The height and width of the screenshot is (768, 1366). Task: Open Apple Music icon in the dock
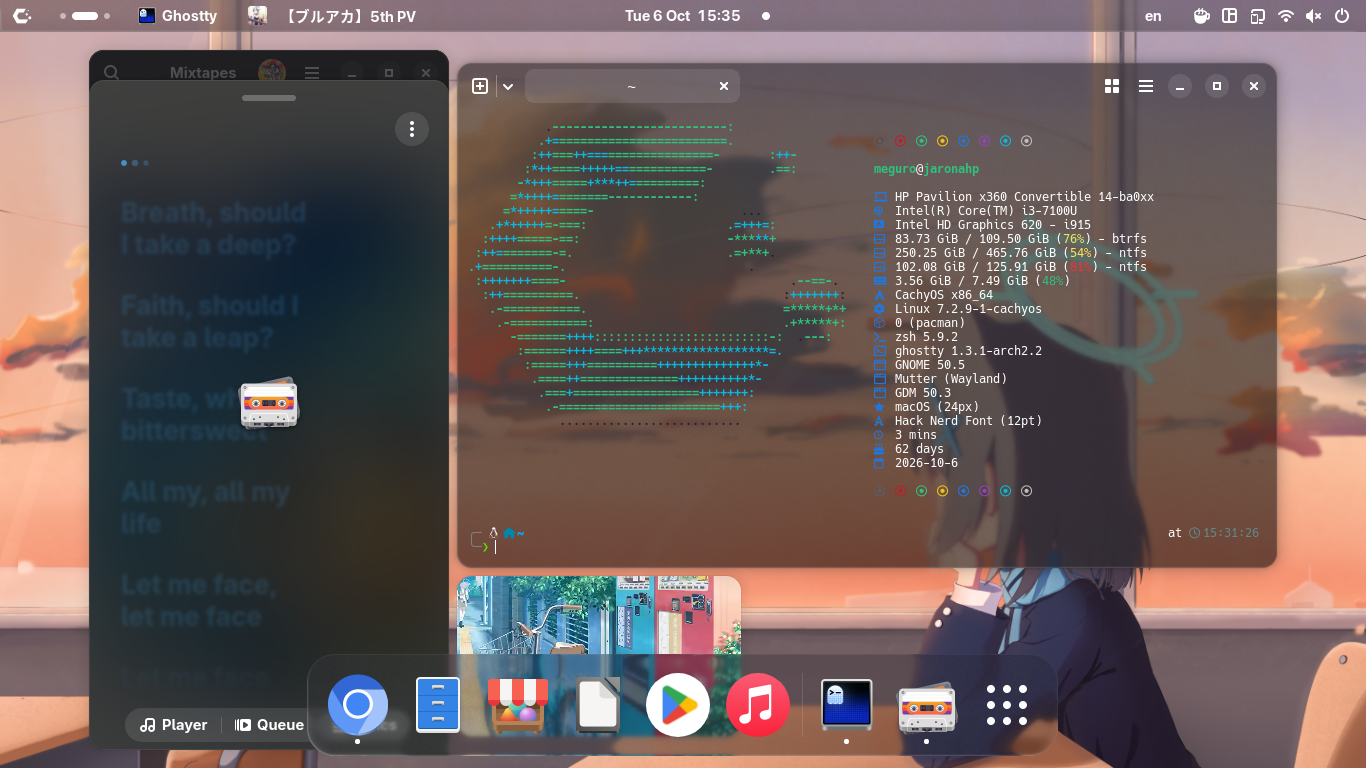click(x=758, y=705)
